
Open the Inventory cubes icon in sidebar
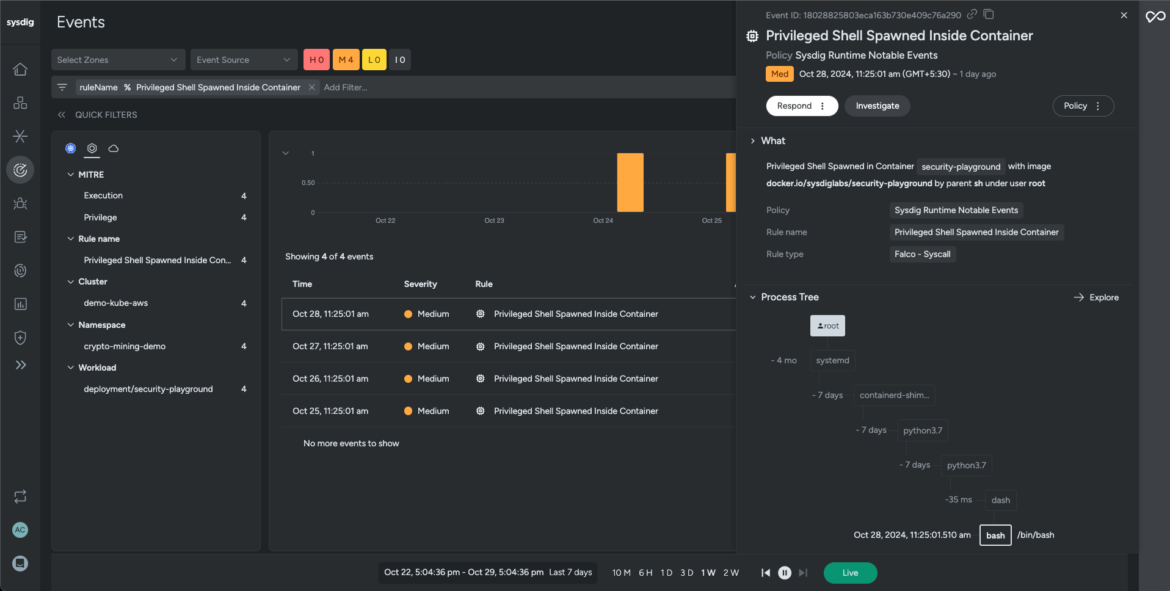click(20, 103)
